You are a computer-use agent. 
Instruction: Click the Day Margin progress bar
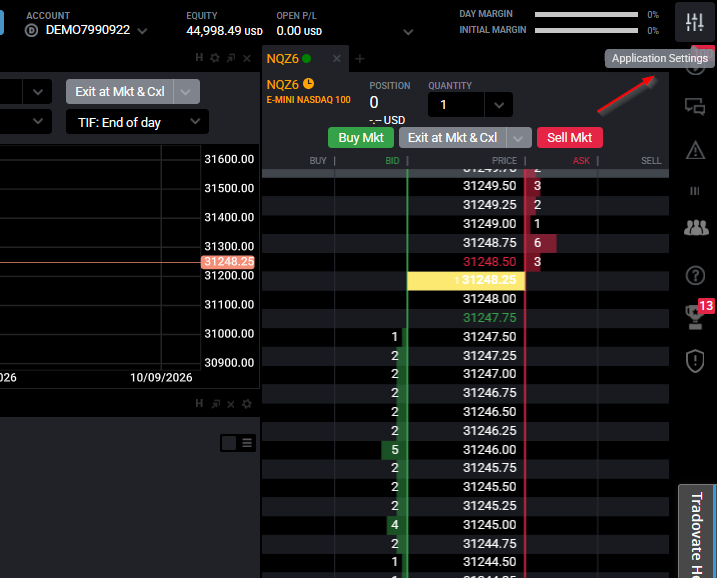(586, 15)
